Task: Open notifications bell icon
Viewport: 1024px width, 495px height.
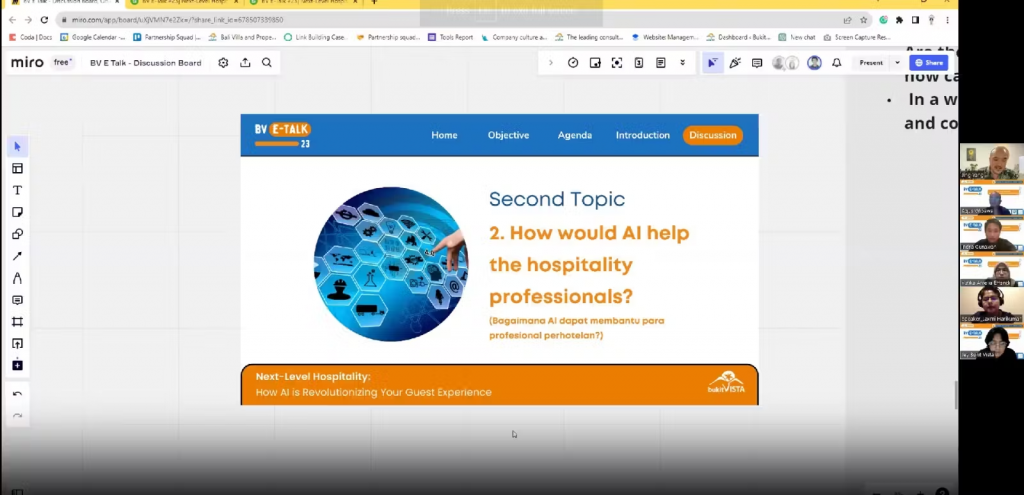Action: pyautogui.click(x=837, y=63)
